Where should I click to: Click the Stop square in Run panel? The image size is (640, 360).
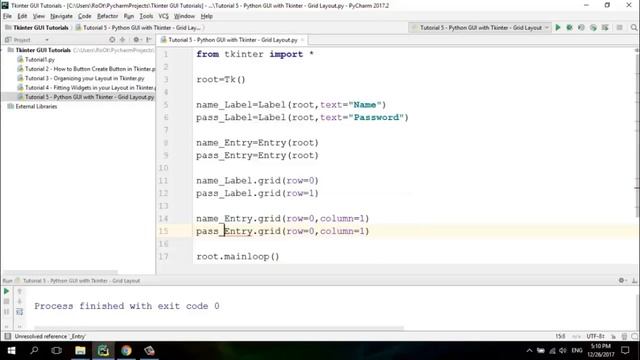6,301
